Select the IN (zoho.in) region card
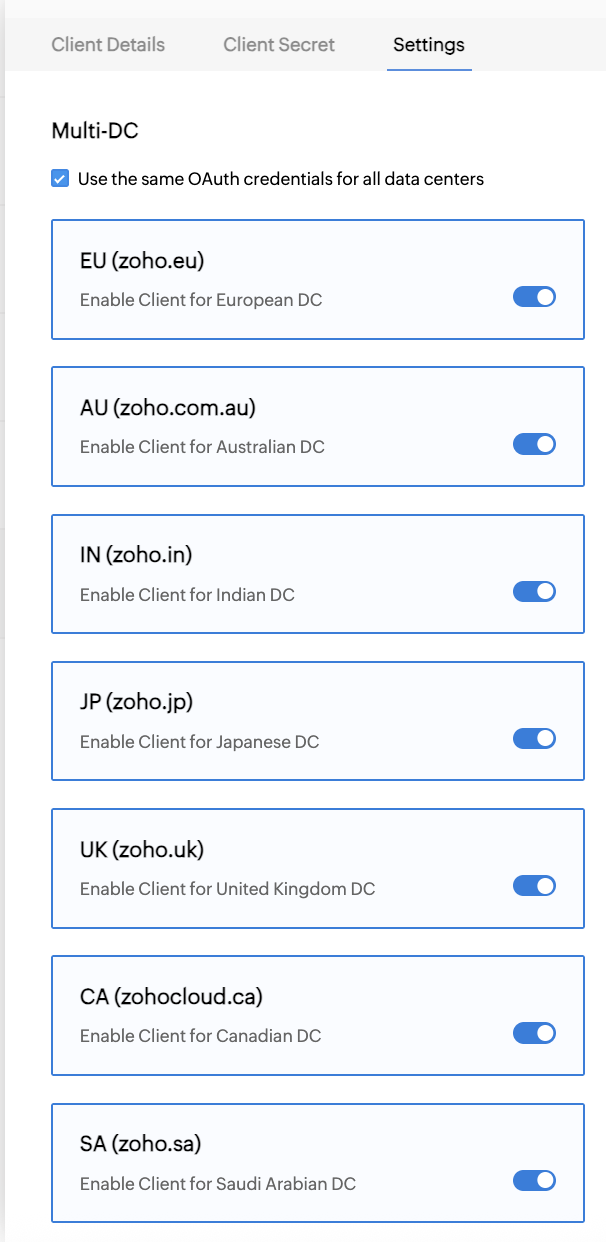This screenshot has width=606, height=1242. [317, 573]
